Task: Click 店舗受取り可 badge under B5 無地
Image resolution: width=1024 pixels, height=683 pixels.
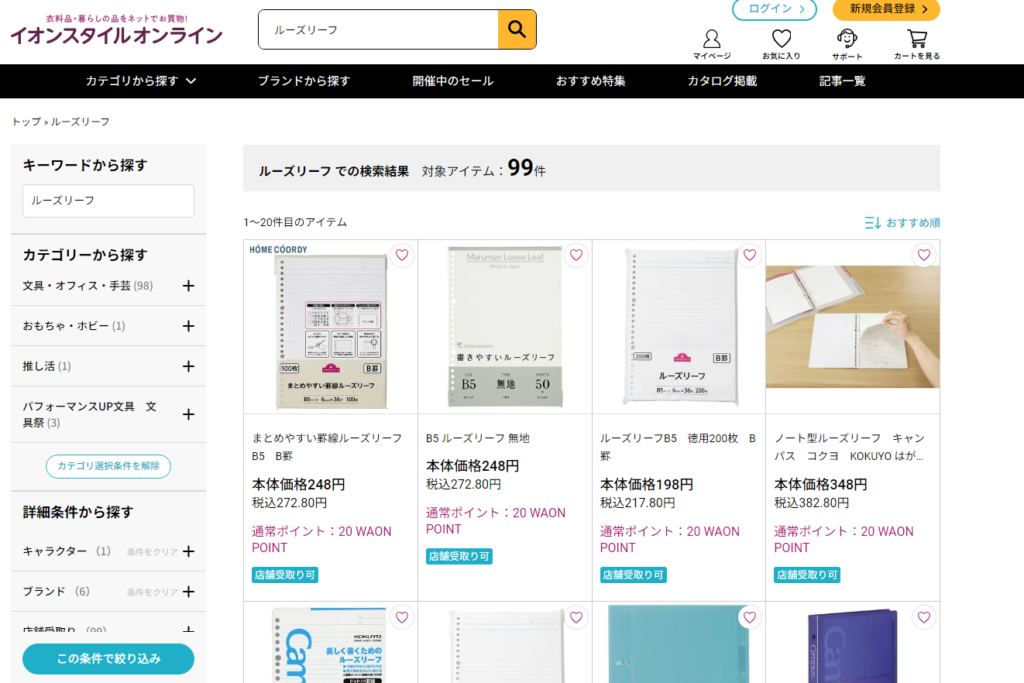Action: coord(459,556)
